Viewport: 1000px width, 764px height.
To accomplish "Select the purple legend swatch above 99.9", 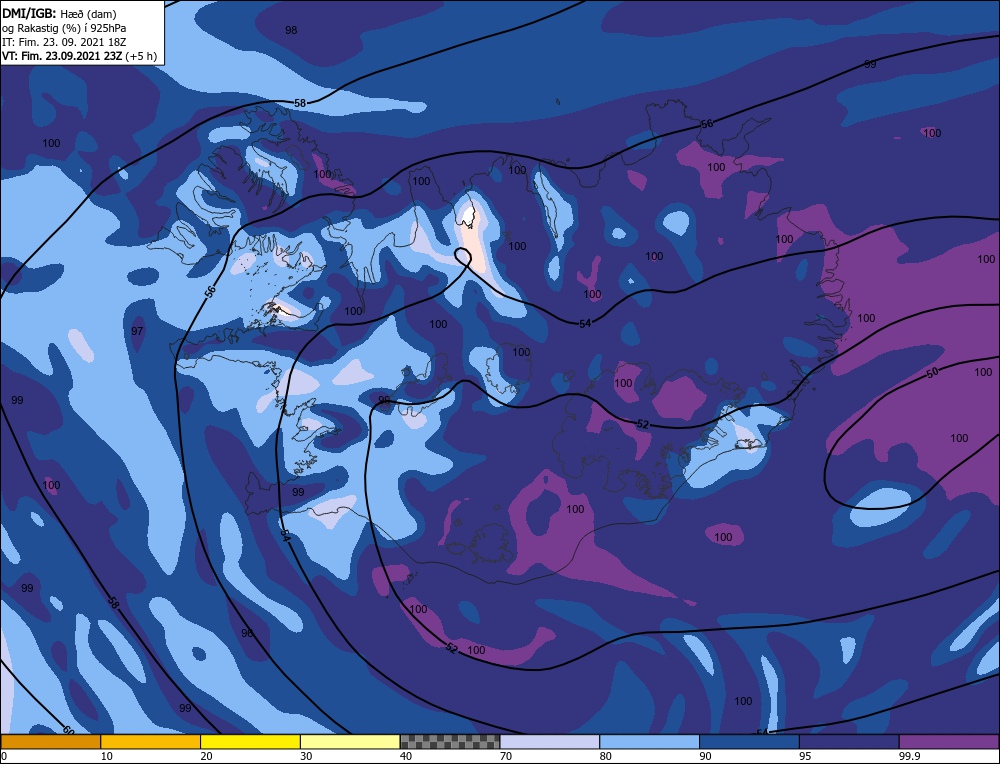I will click(949, 741).
